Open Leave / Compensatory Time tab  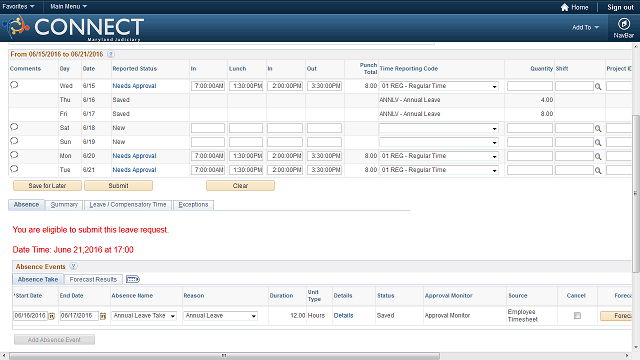tap(128, 204)
